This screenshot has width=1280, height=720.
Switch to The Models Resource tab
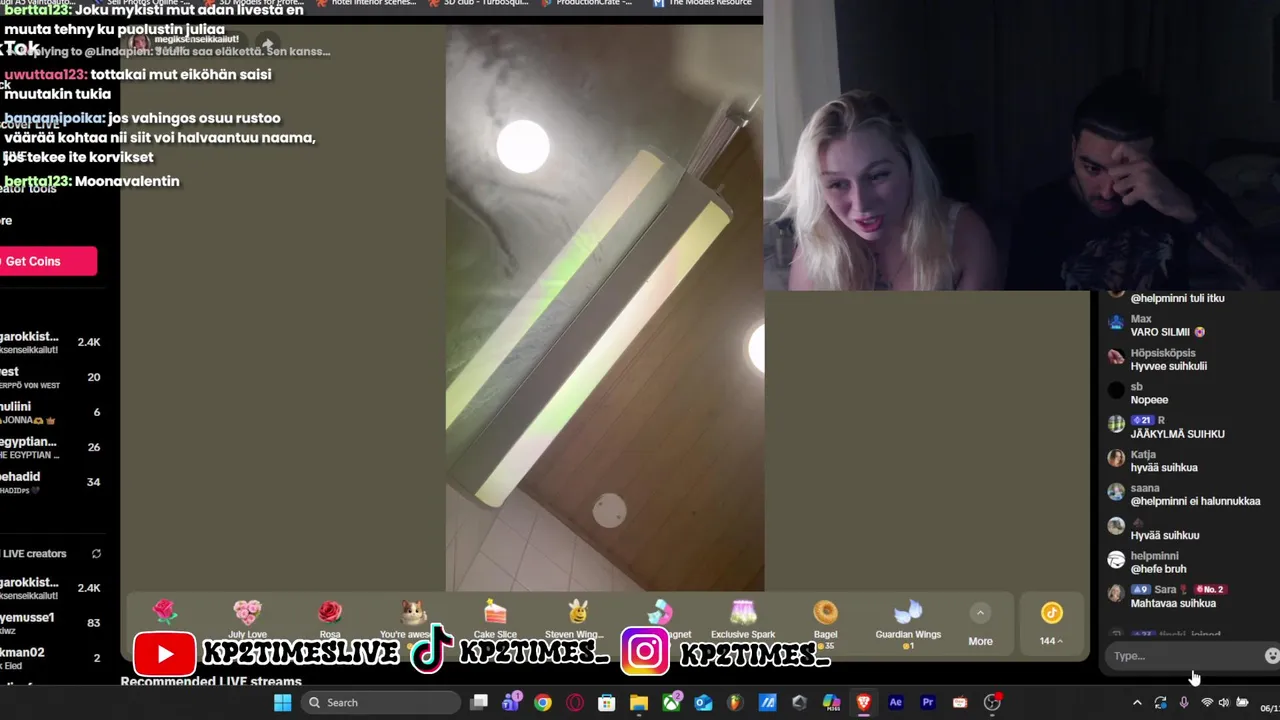700,4
